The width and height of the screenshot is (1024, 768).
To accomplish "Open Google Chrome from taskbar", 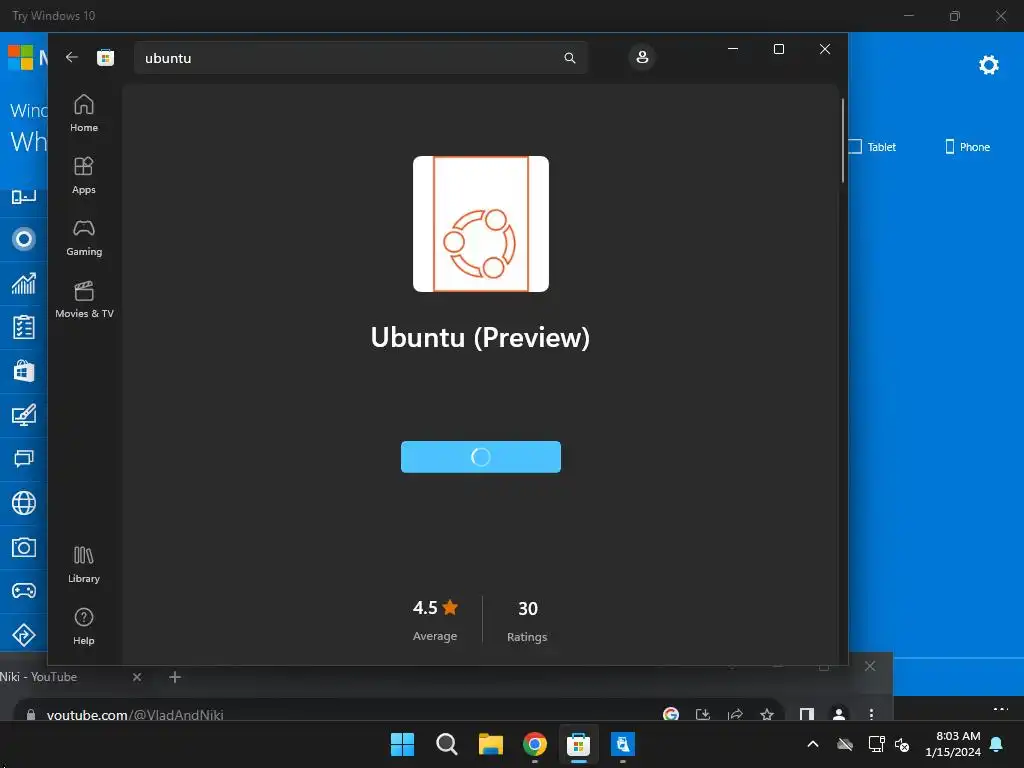I will (x=535, y=744).
